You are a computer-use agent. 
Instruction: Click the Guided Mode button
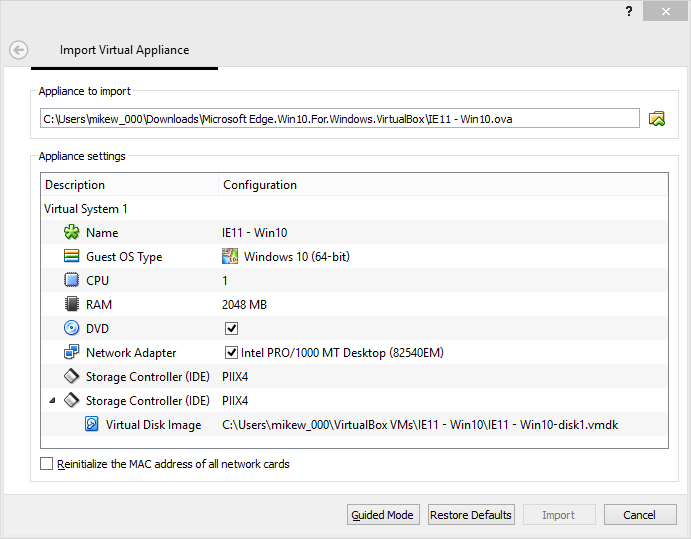coord(383,515)
